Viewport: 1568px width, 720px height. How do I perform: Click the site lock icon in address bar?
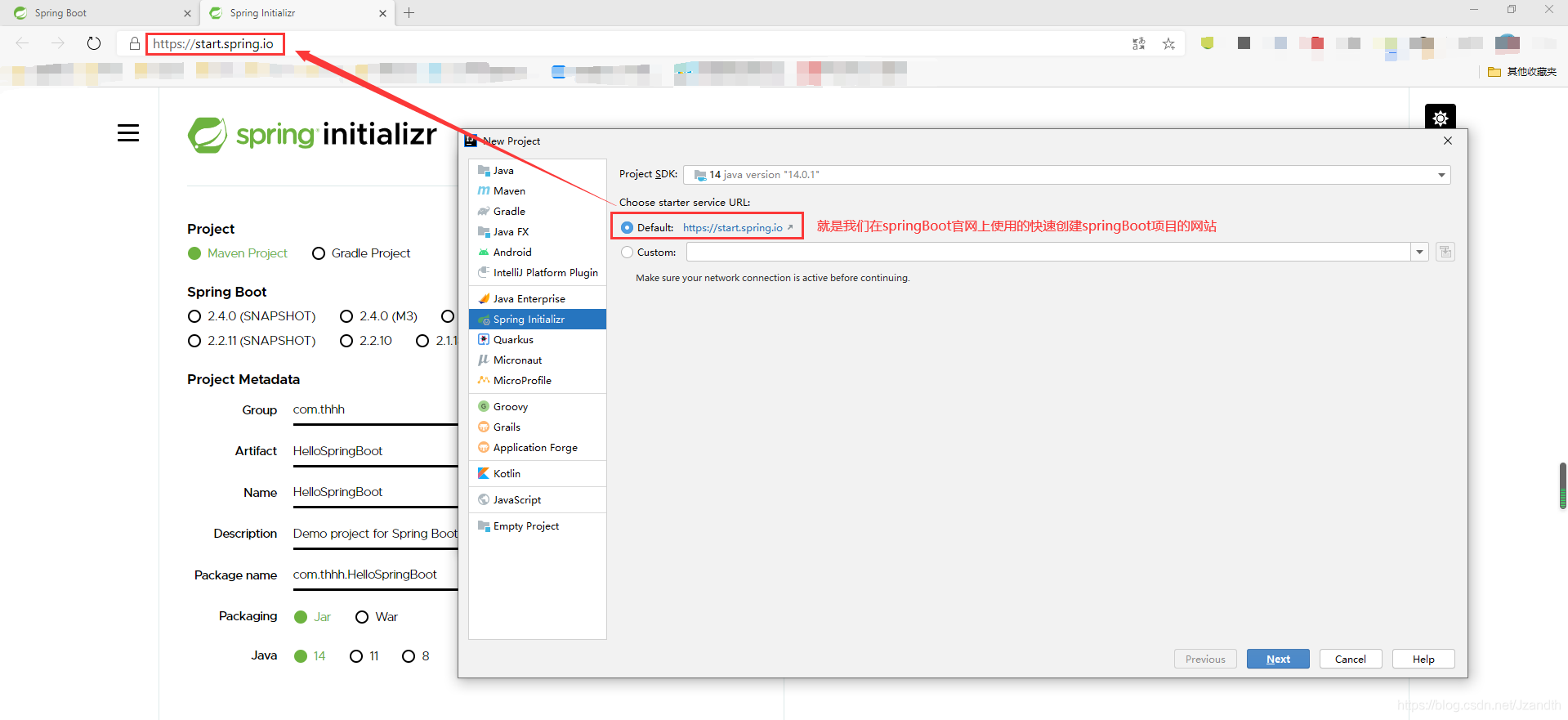(x=135, y=43)
